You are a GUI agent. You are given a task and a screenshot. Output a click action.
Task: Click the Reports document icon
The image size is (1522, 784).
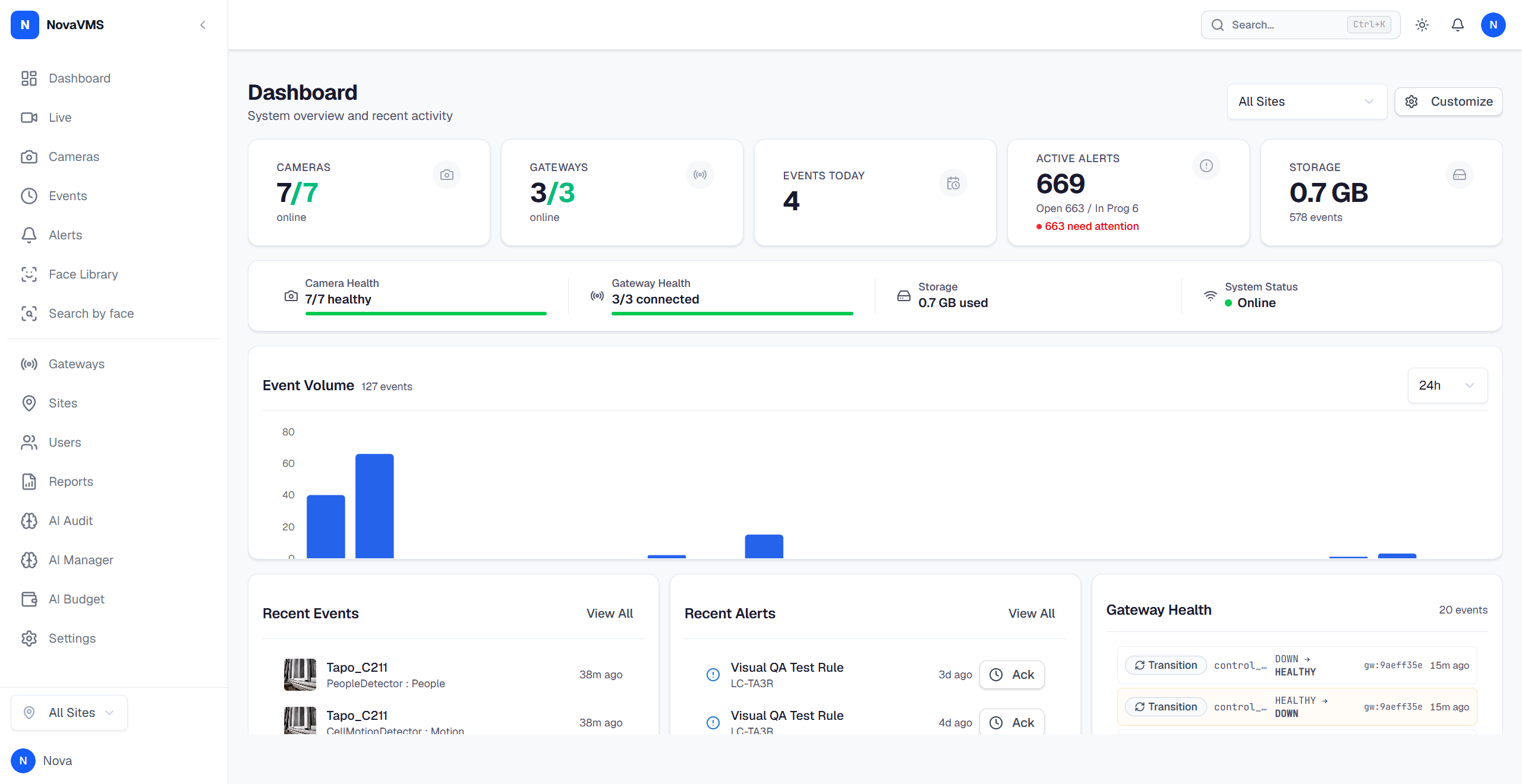[x=29, y=482]
